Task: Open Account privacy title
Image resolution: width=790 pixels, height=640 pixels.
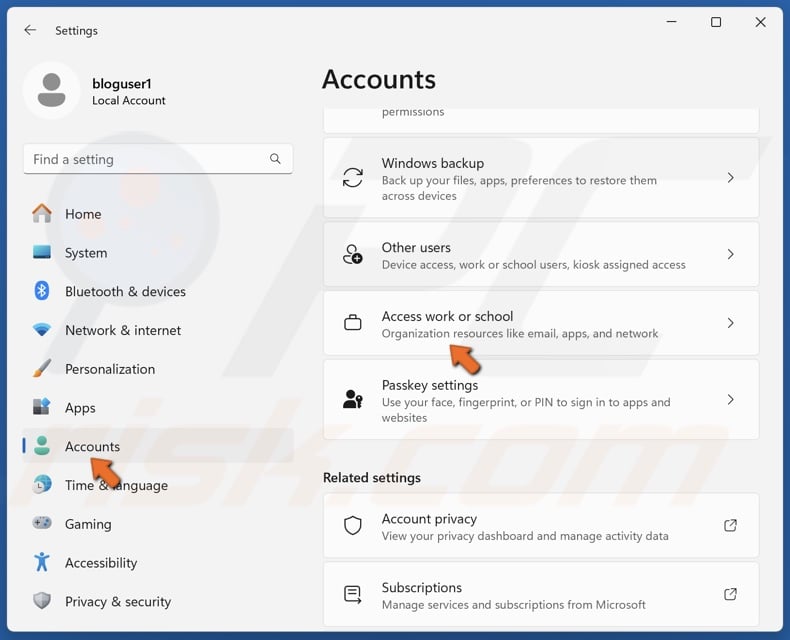Action: coord(429,519)
